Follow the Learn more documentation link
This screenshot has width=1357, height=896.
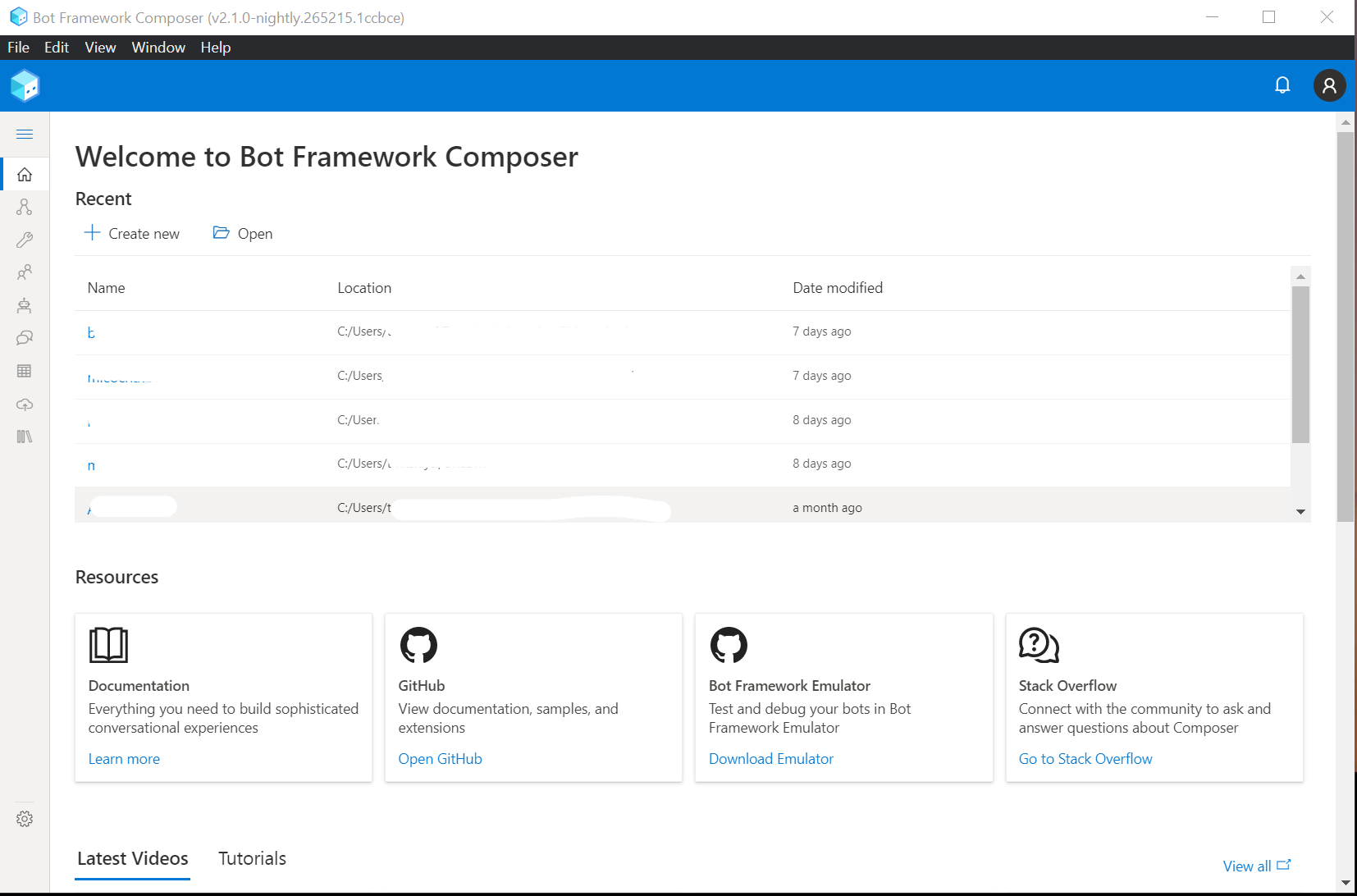[x=124, y=759]
